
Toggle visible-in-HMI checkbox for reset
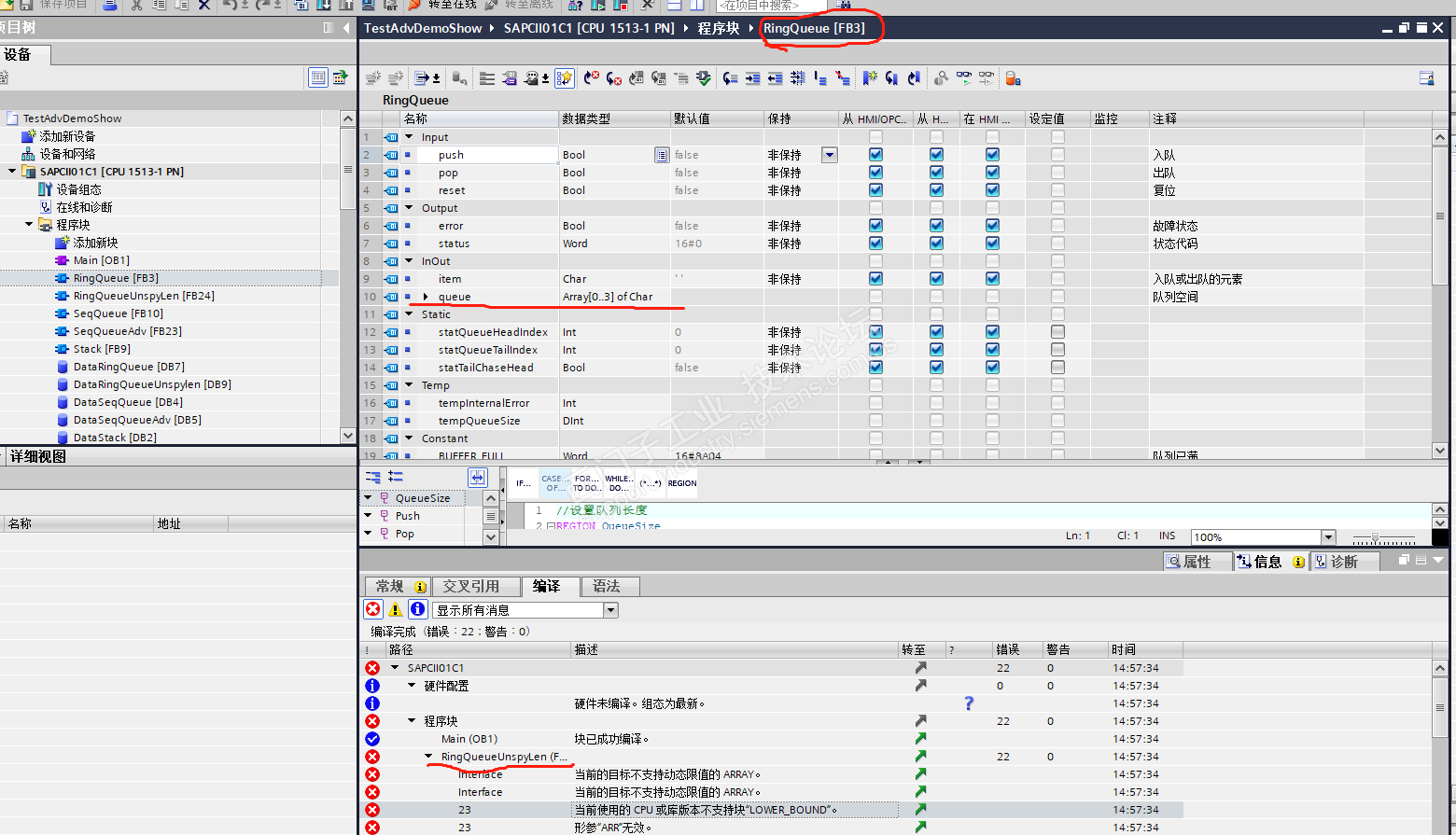pos(992,190)
